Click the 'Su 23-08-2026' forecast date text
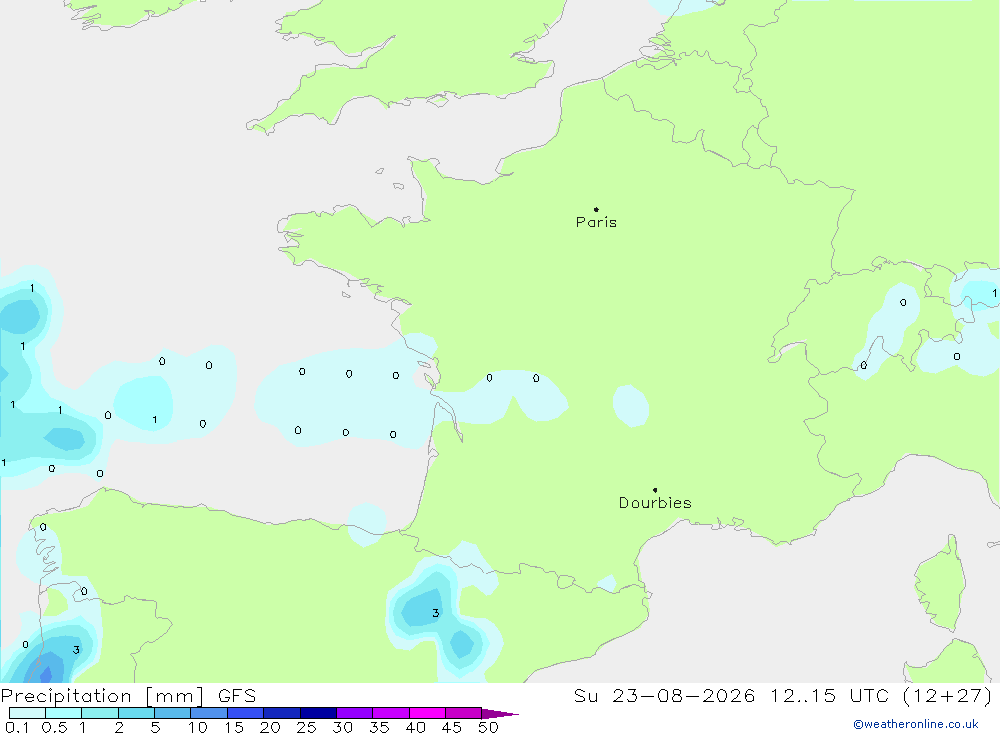Image resolution: width=1000 pixels, height=733 pixels. pos(665,696)
